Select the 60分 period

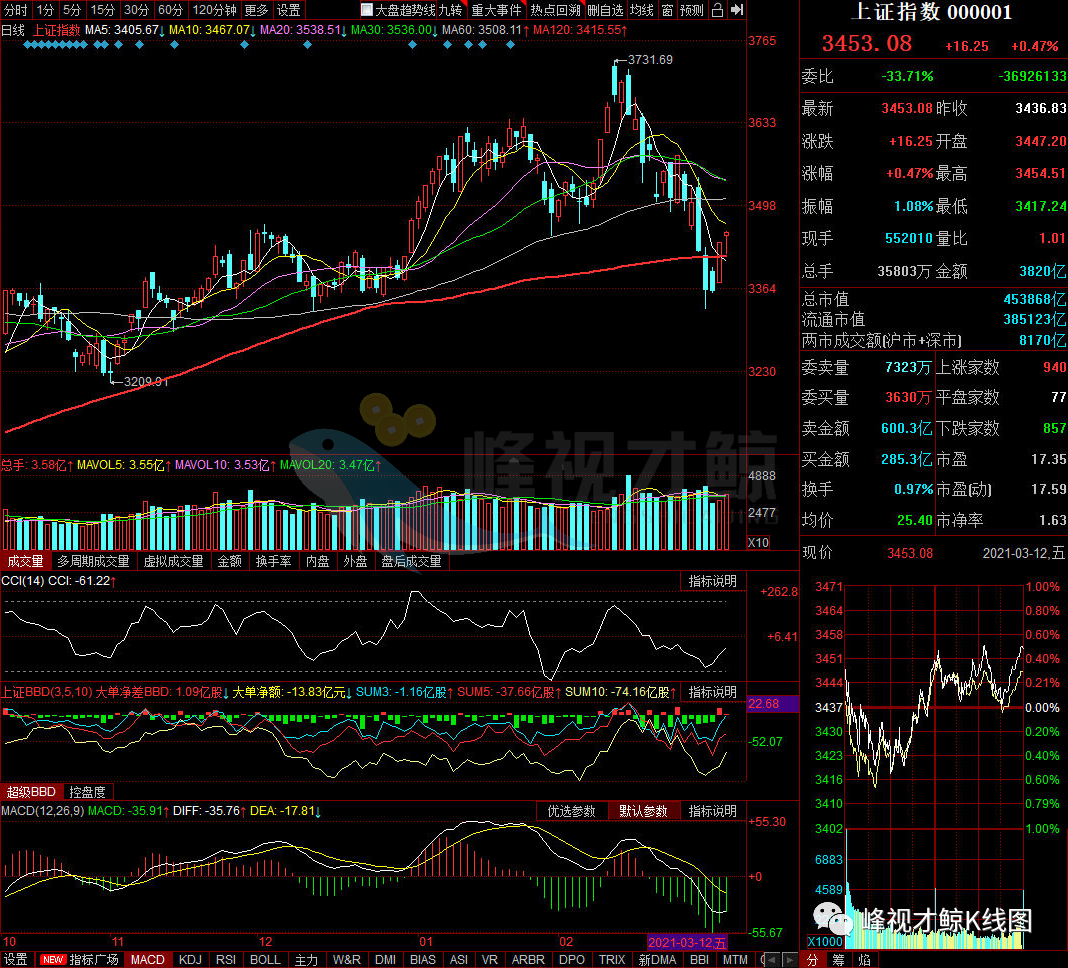pos(170,10)
